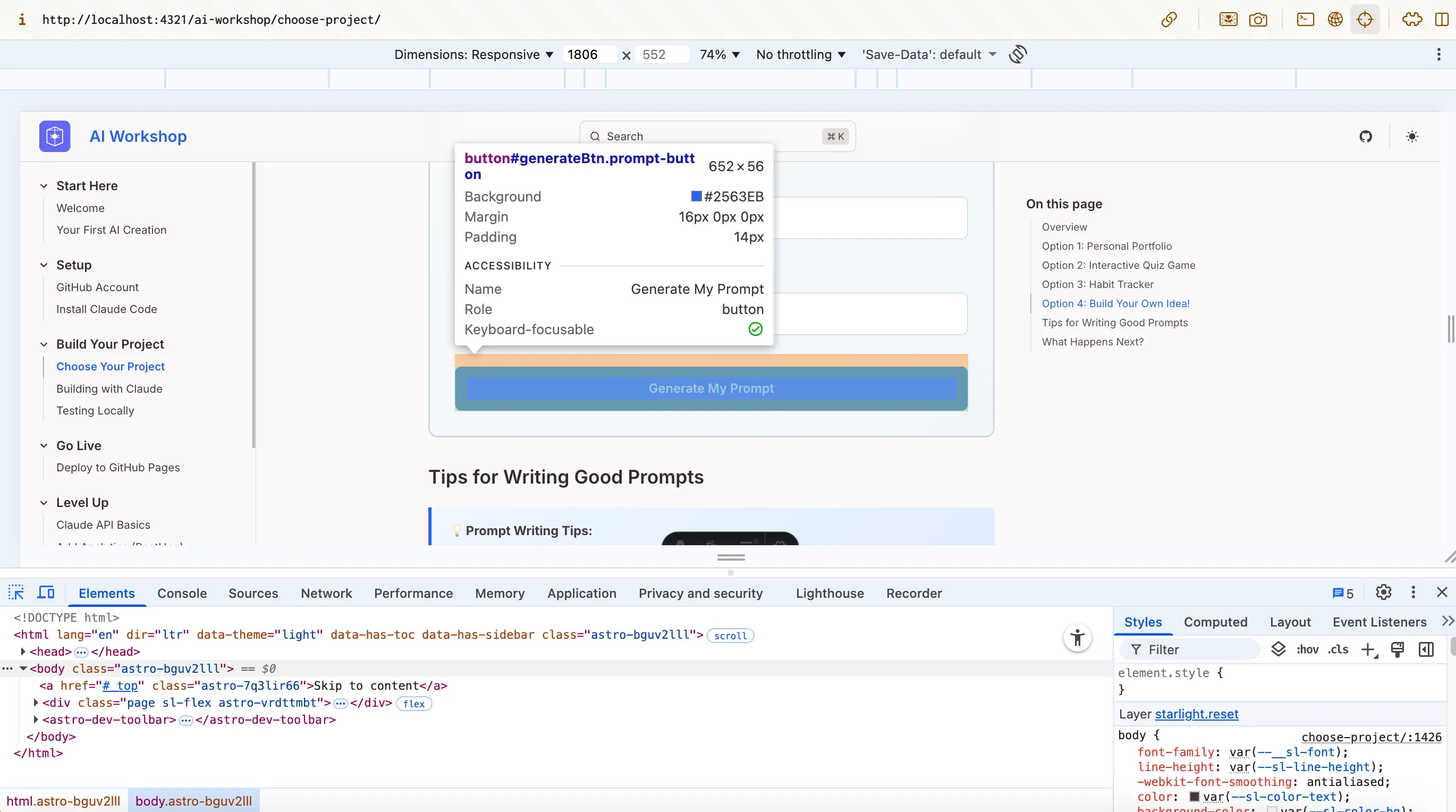Screen dimensions: 1456x812
Task: Collapse the Setup sidebar section
Action: pyautogui.click(x=44, y=265)
